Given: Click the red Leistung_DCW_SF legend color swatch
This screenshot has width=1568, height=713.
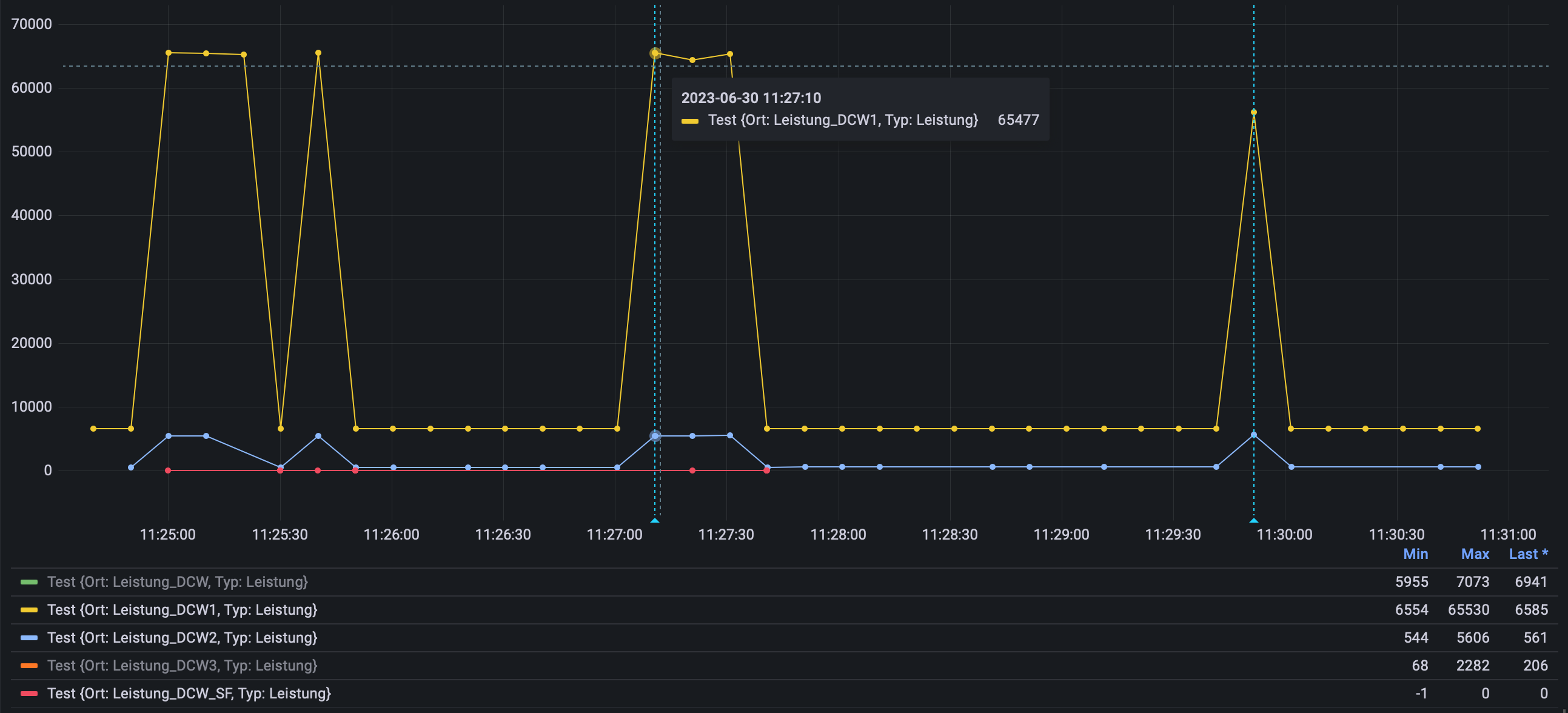Looking at the screenshot, I should [28, 694].
